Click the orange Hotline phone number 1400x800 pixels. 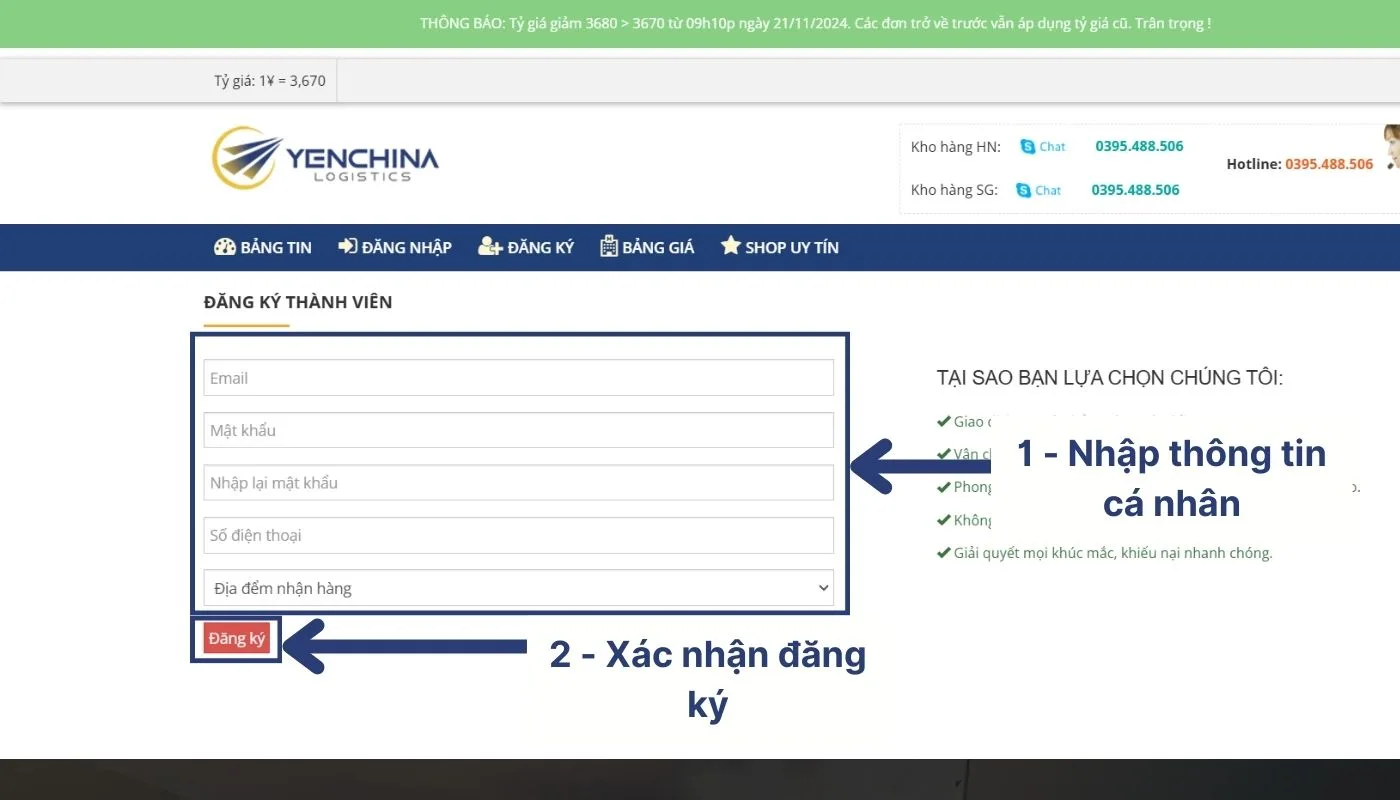[1329, 164]
